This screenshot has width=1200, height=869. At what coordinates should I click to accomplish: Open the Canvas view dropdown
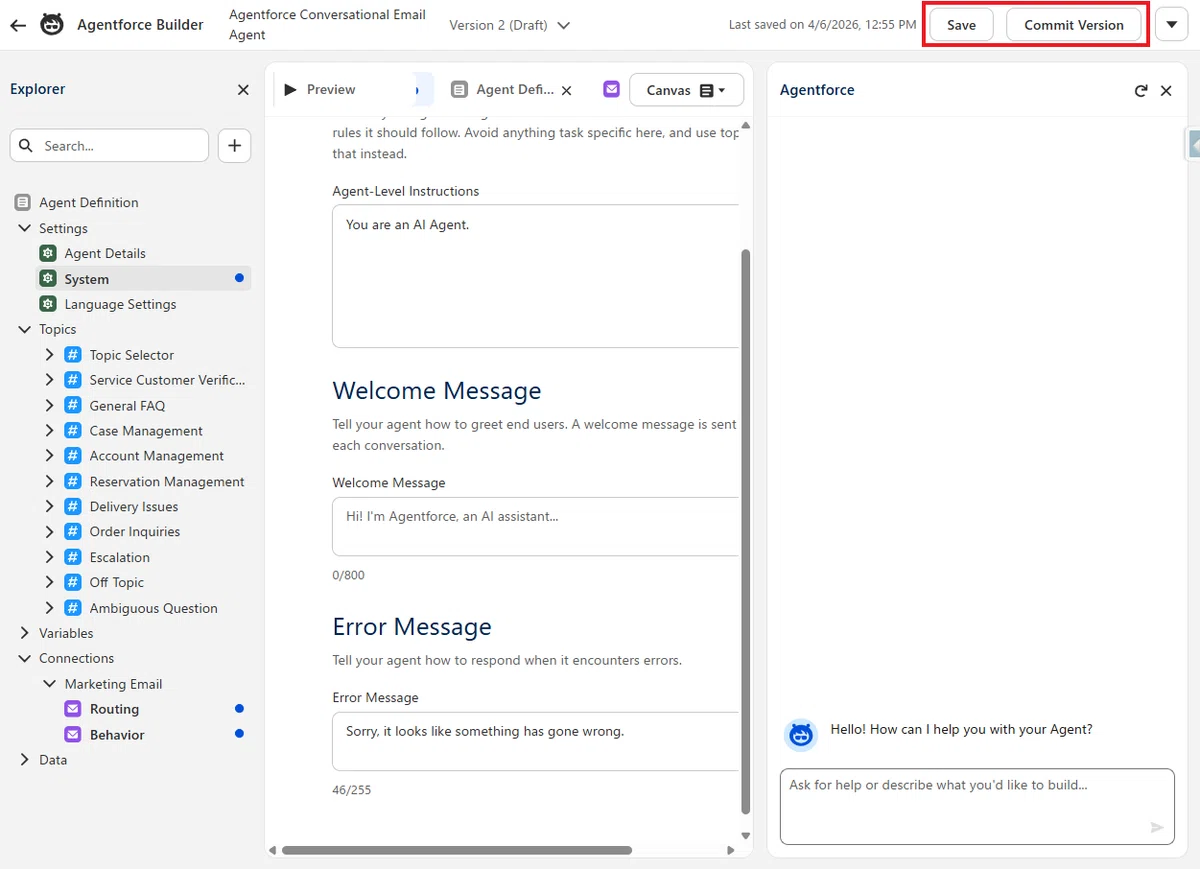point(686,90)
